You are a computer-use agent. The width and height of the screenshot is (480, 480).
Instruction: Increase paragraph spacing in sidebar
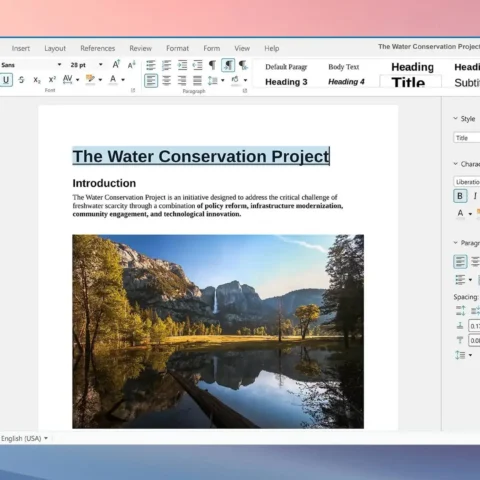coord(461,311)
